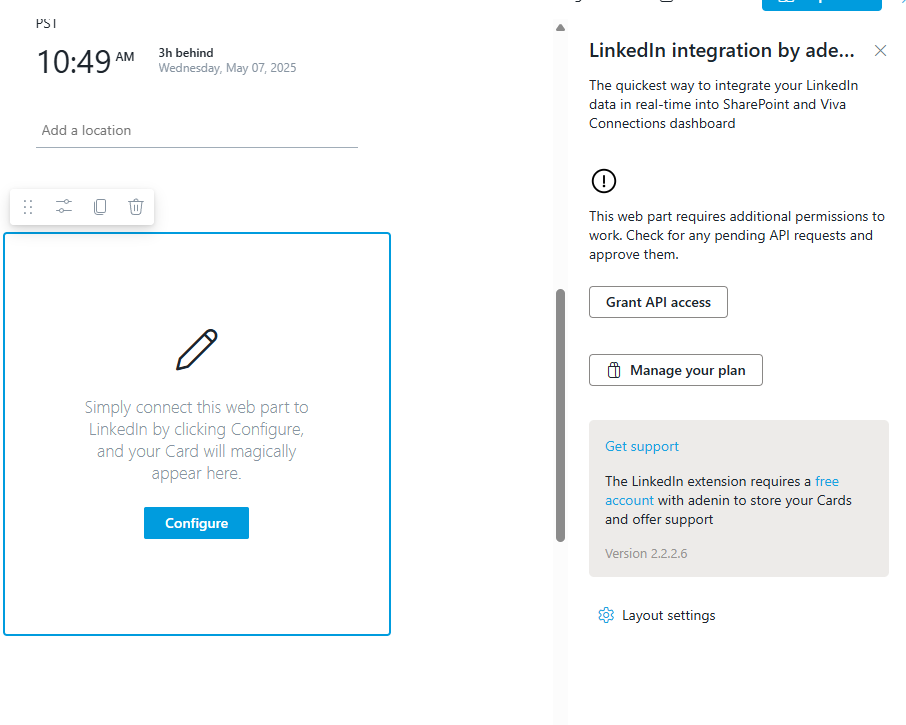Image resolution: width=906 pixels, height=725 pixels.
Task: Click the scrollbar up arrow
Action: 560,27
